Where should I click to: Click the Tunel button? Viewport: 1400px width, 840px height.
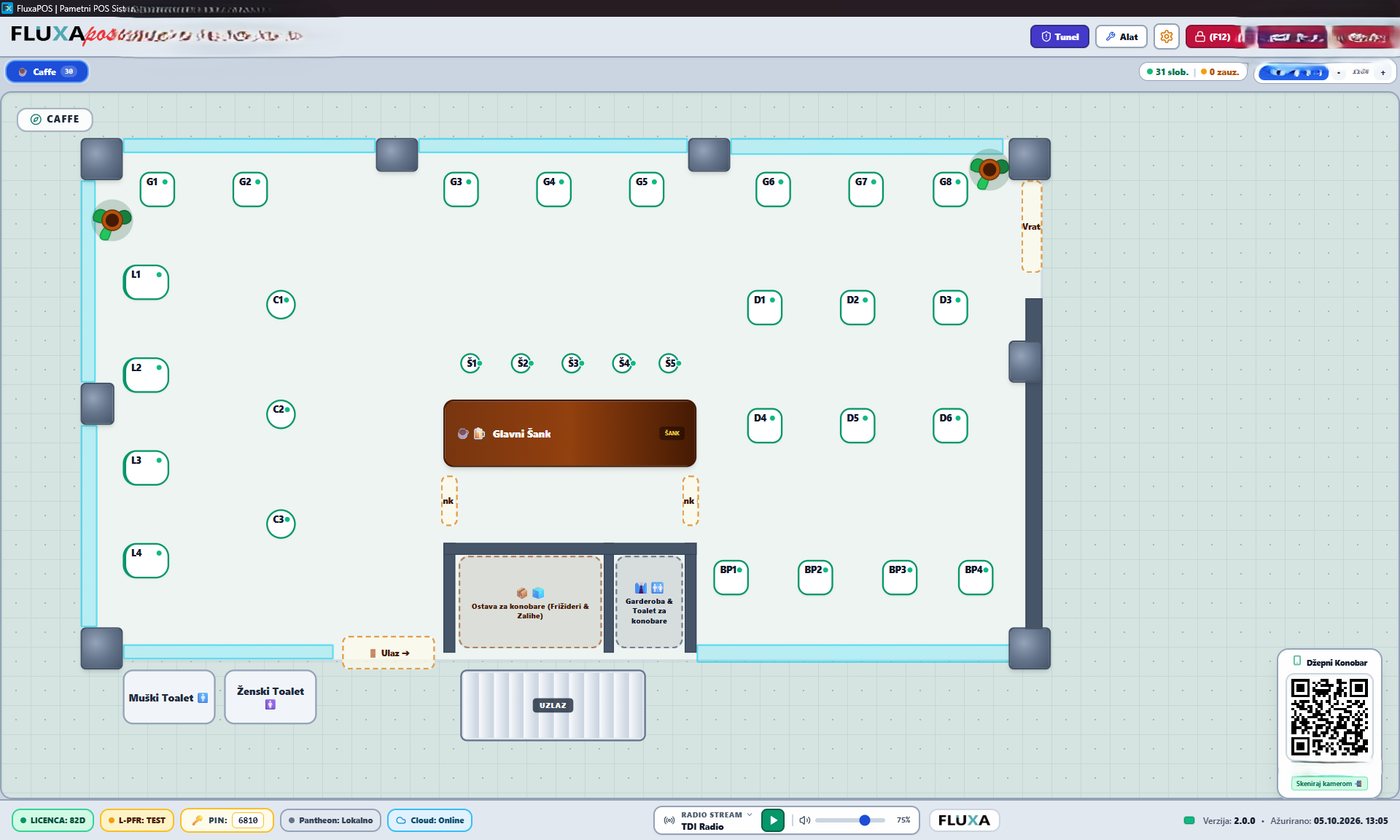1059,36
